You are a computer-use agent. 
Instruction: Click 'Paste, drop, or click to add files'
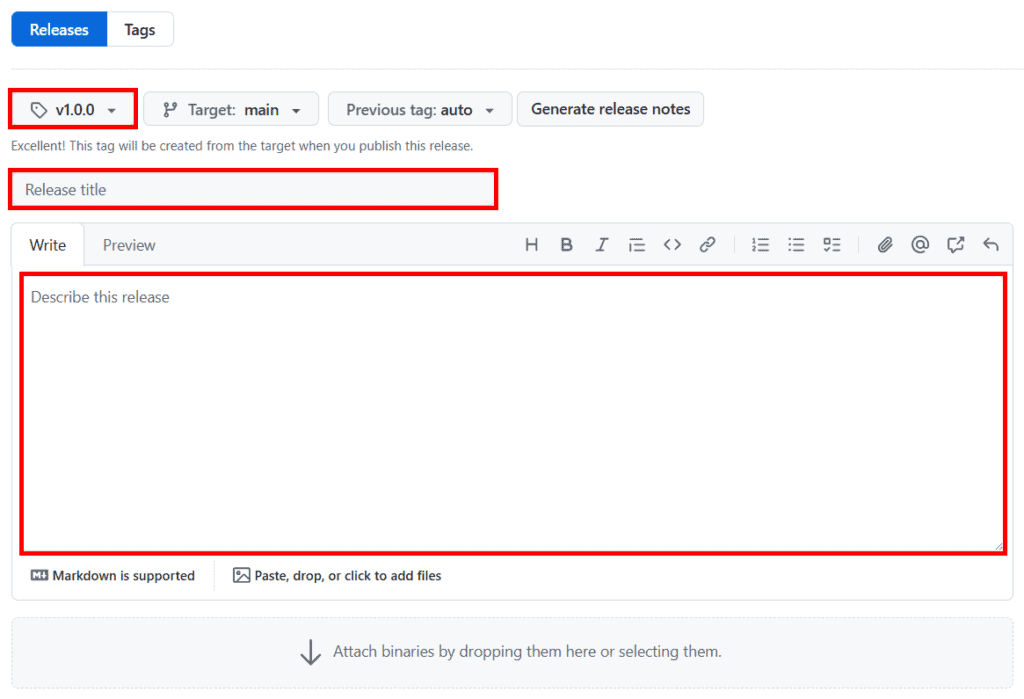(x=337, y=576)
